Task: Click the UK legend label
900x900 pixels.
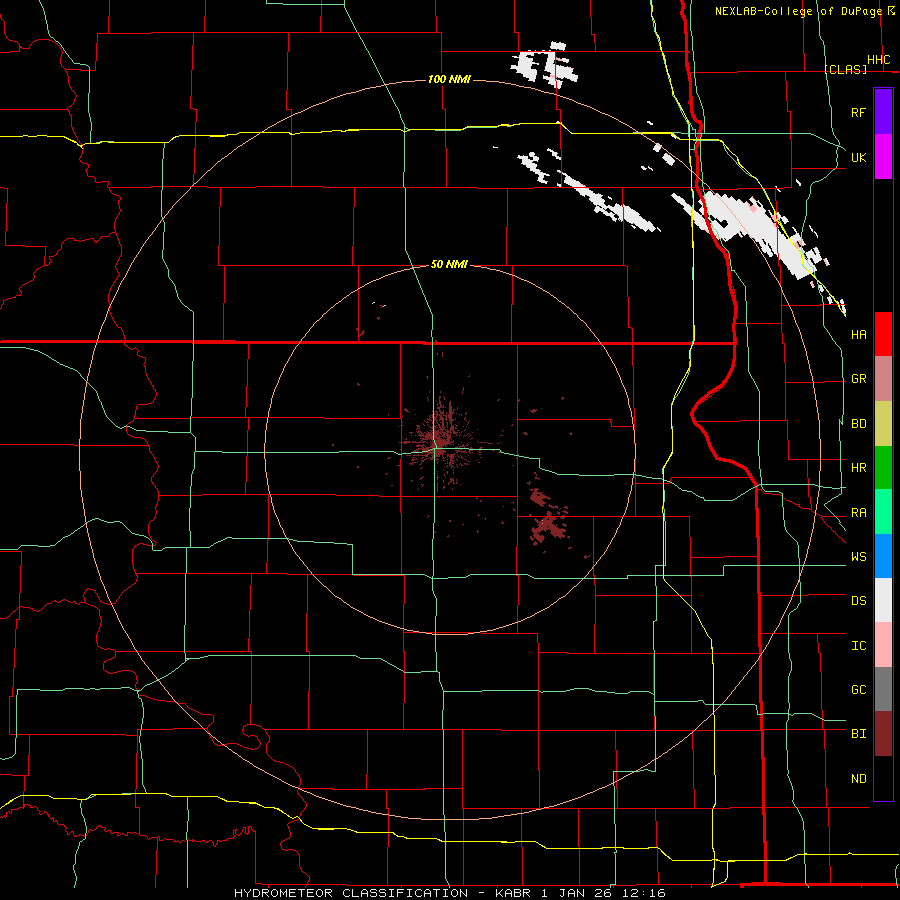Action: point(859,157)
